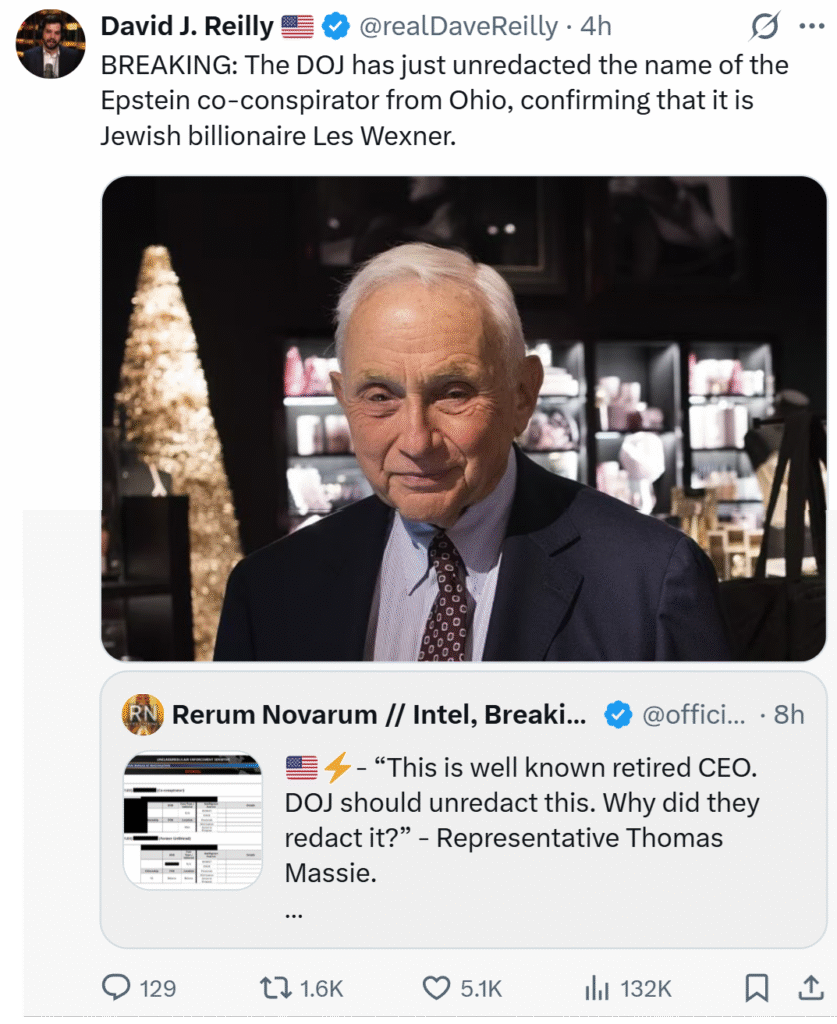Bookmark this post
This screenshot has width=837, height=1024.
tap(757, 988)
